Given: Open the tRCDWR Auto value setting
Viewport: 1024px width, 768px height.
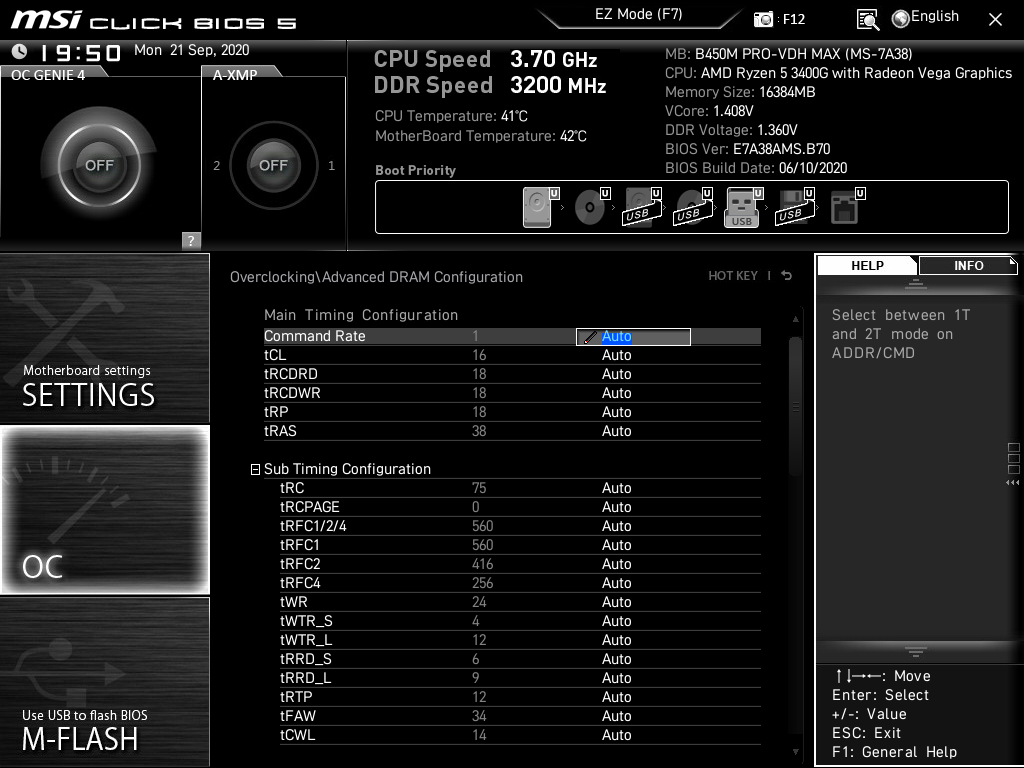Looking at the screenshot, I should [x=616, y=393].
